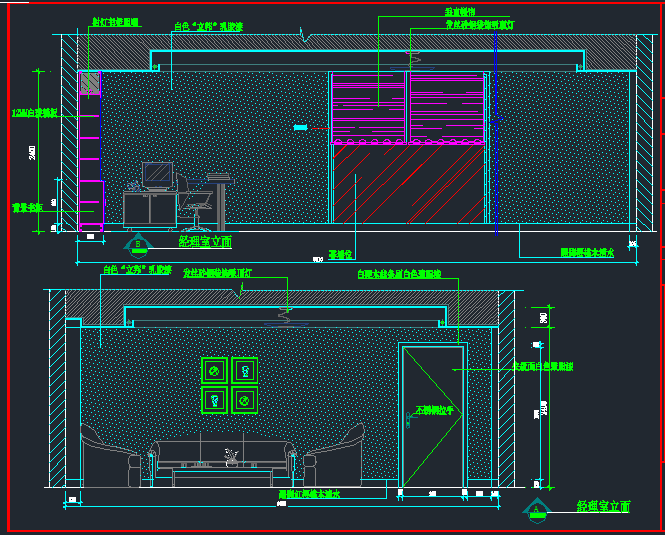Select the white door-face annotation right of the door
The height and width of the screenshot is (535, 665).
pyautogui.click(x=543, y=366)
